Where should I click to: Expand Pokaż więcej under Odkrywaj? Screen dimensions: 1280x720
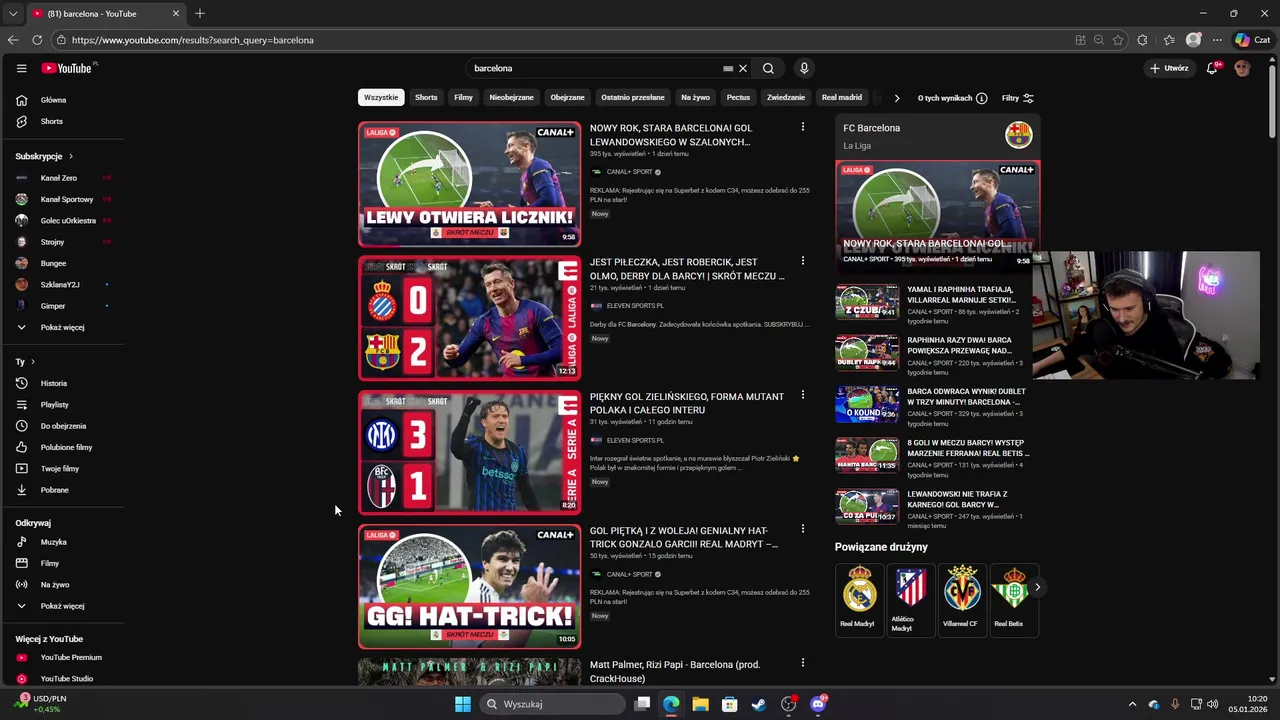point(62,605)
